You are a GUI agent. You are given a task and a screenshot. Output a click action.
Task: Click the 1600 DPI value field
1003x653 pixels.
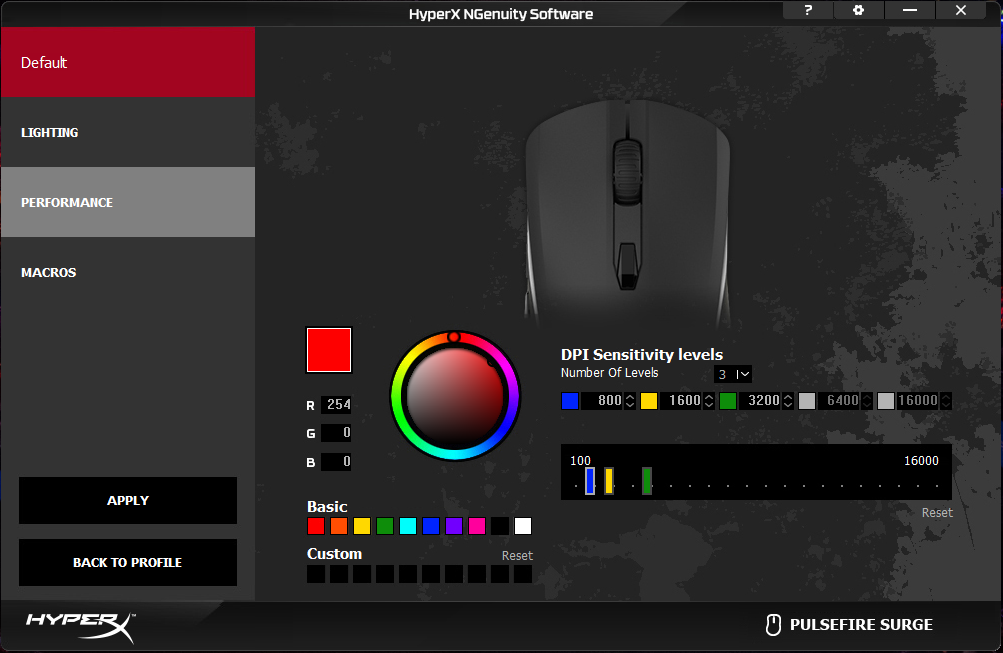681,401
